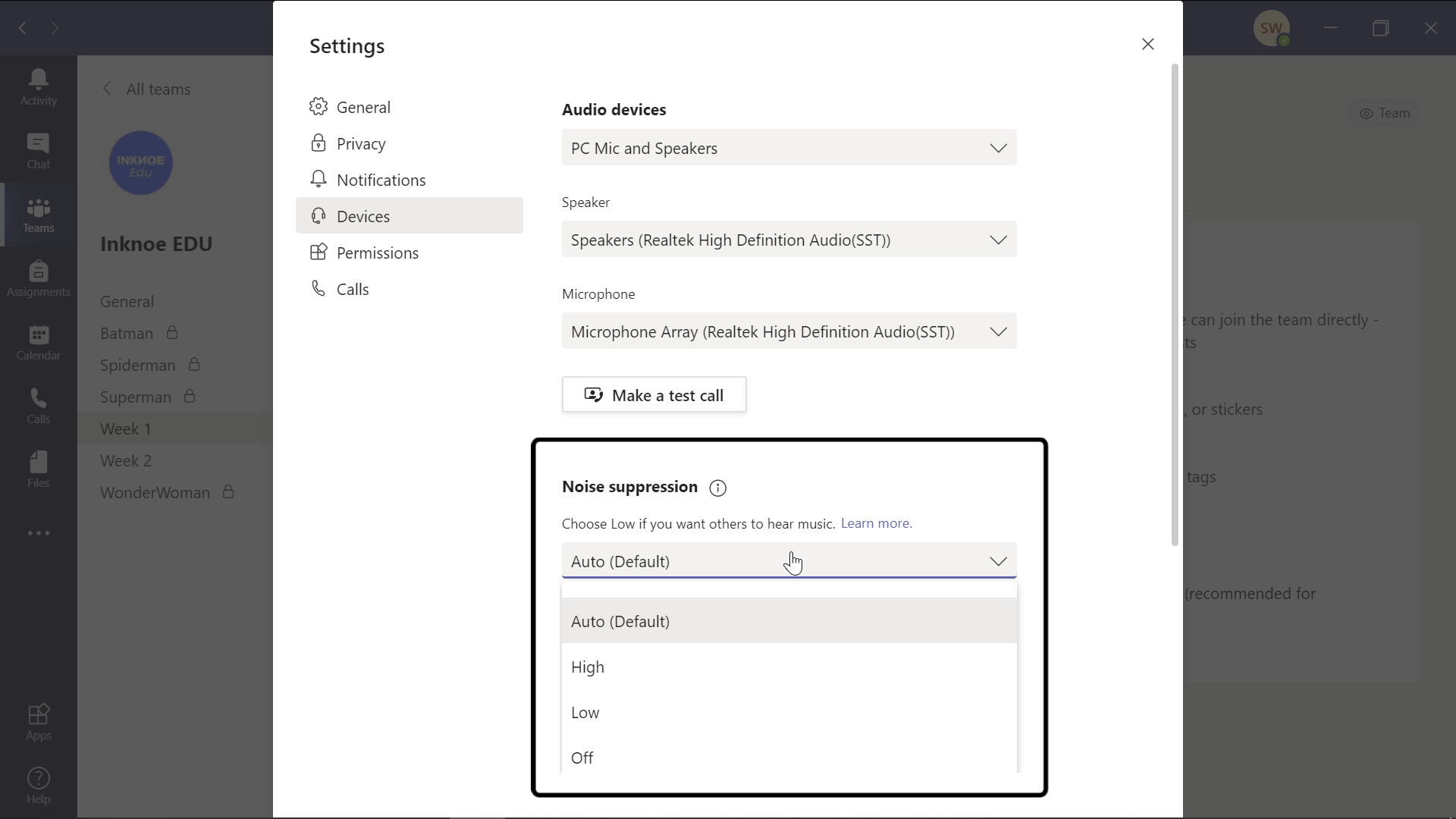Screen dimensions: 1456x819
Task: Select Off in noise suppression dropdown
Action: (583, 757)
